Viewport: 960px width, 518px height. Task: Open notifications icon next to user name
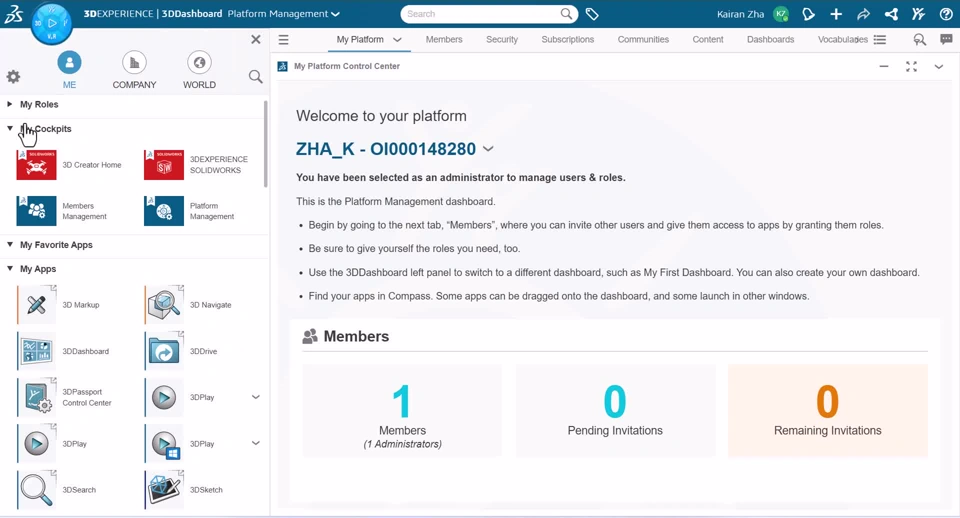tap(808, 14)
